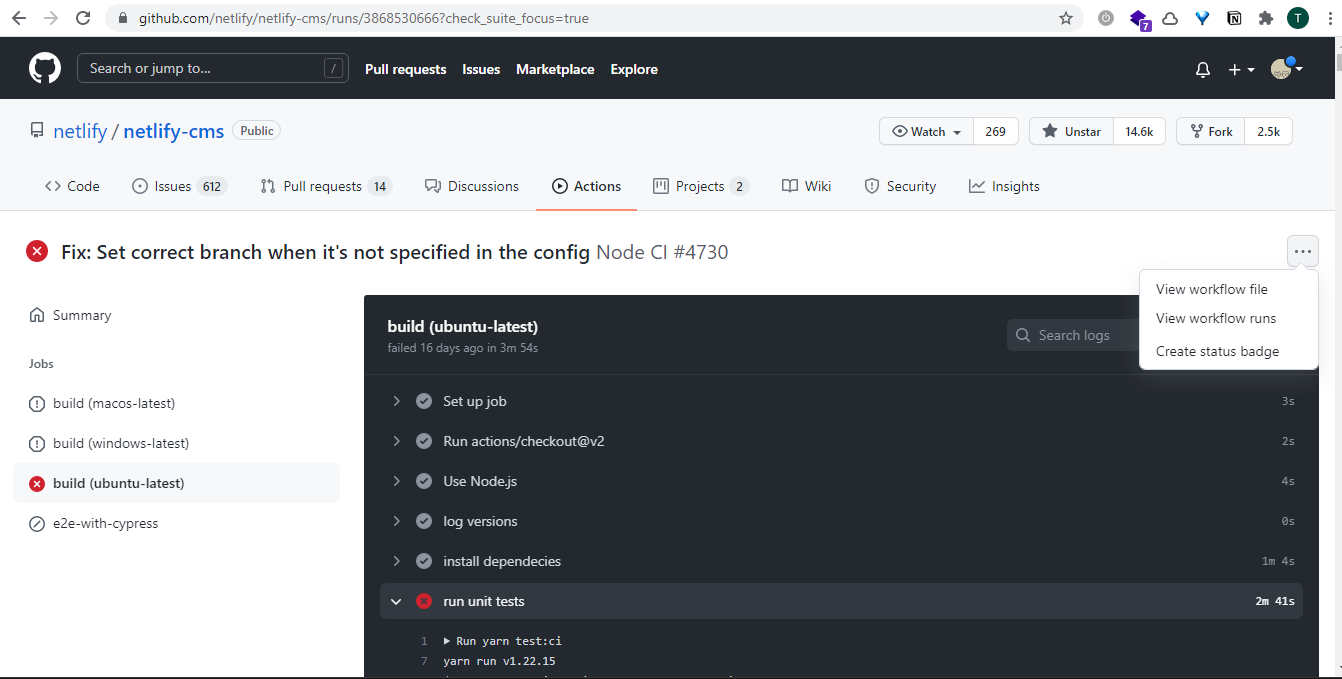This screenshot has width=1342, height=679.
Task: Go to Marketplace
Action: click(x=555, y=69)
